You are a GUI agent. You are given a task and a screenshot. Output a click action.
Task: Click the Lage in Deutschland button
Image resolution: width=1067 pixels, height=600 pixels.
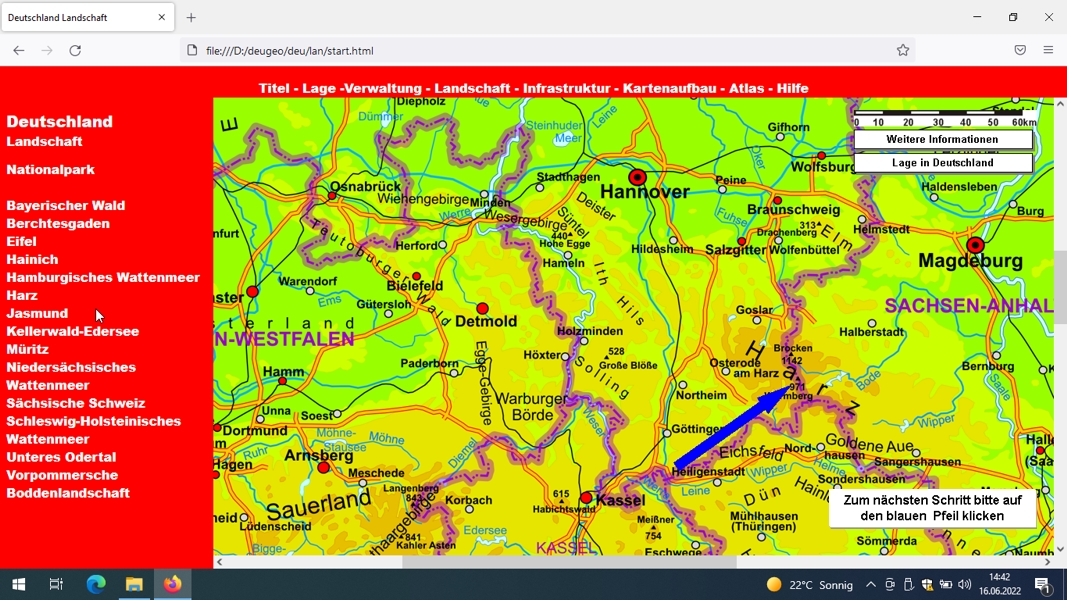tap(942, 163)
